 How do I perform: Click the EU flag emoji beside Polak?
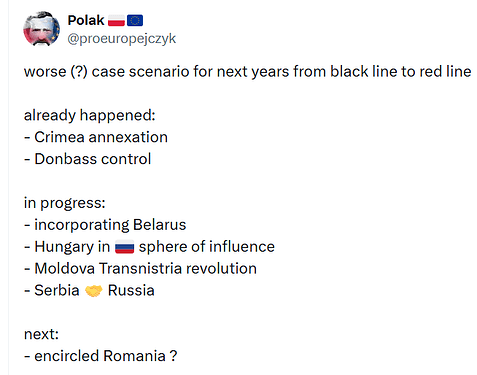point(135,21)
